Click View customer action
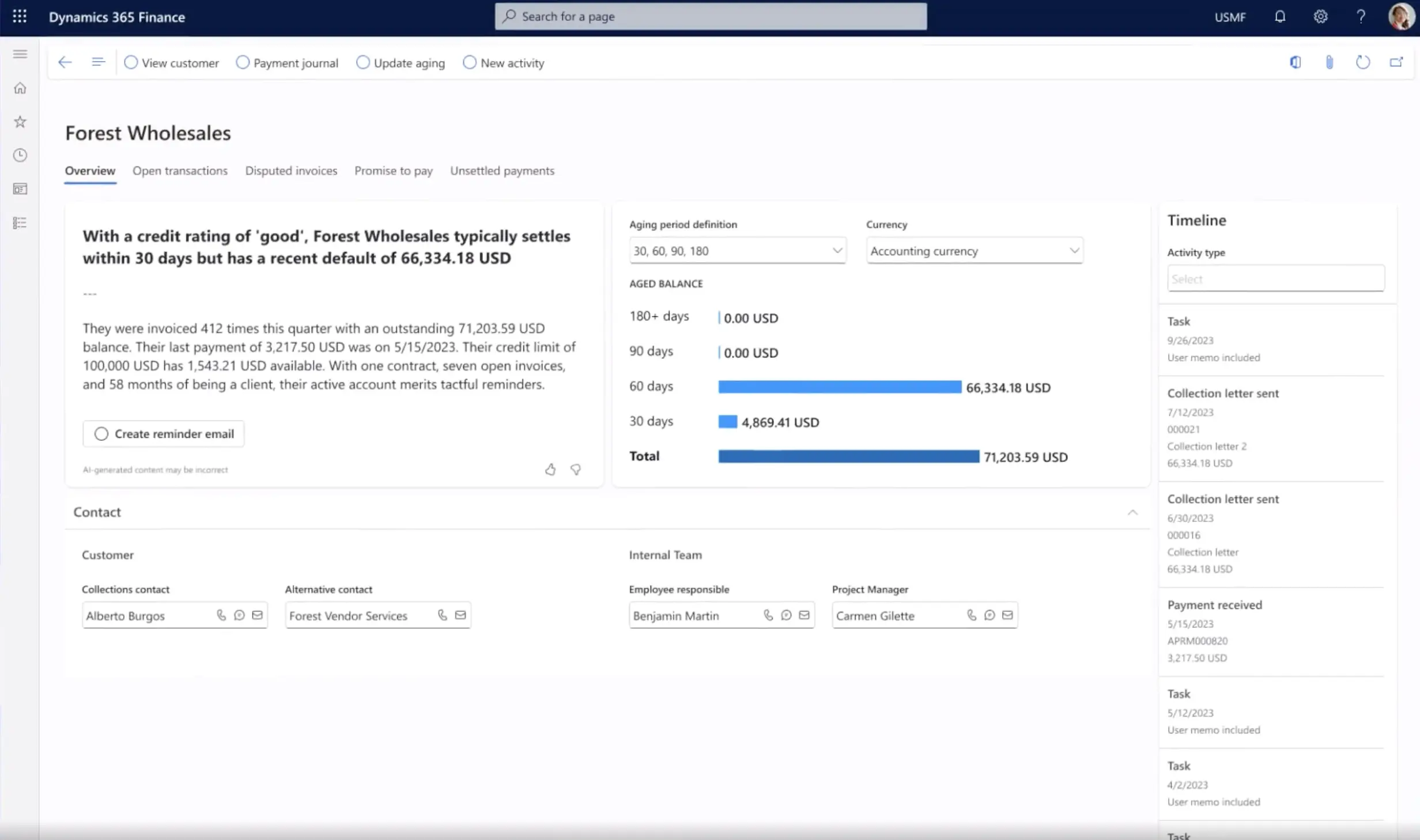Image resolution: width=1420 pixels, height=840 pixels. [172, 63]
